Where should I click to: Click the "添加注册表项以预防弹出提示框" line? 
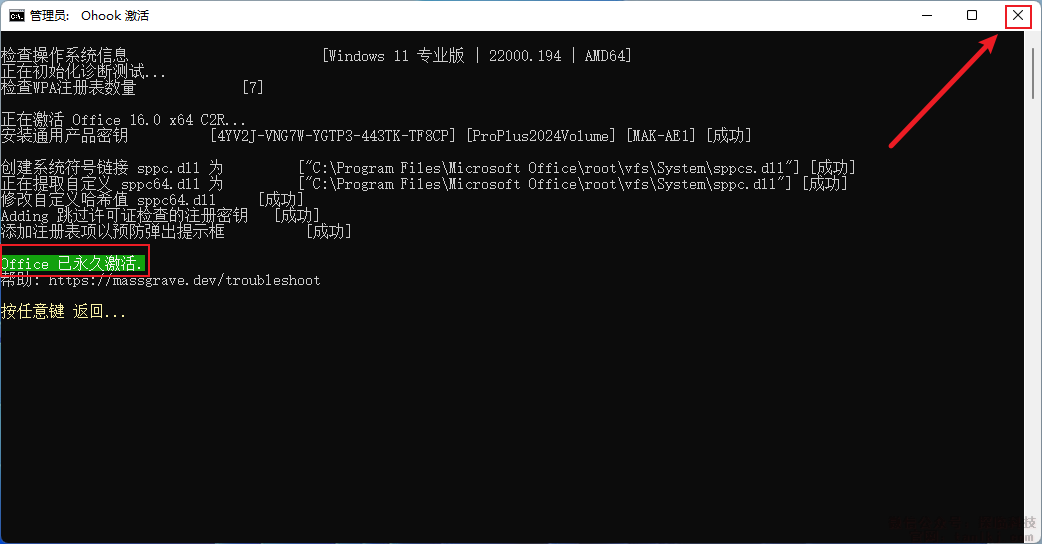(x=112, y=232)
